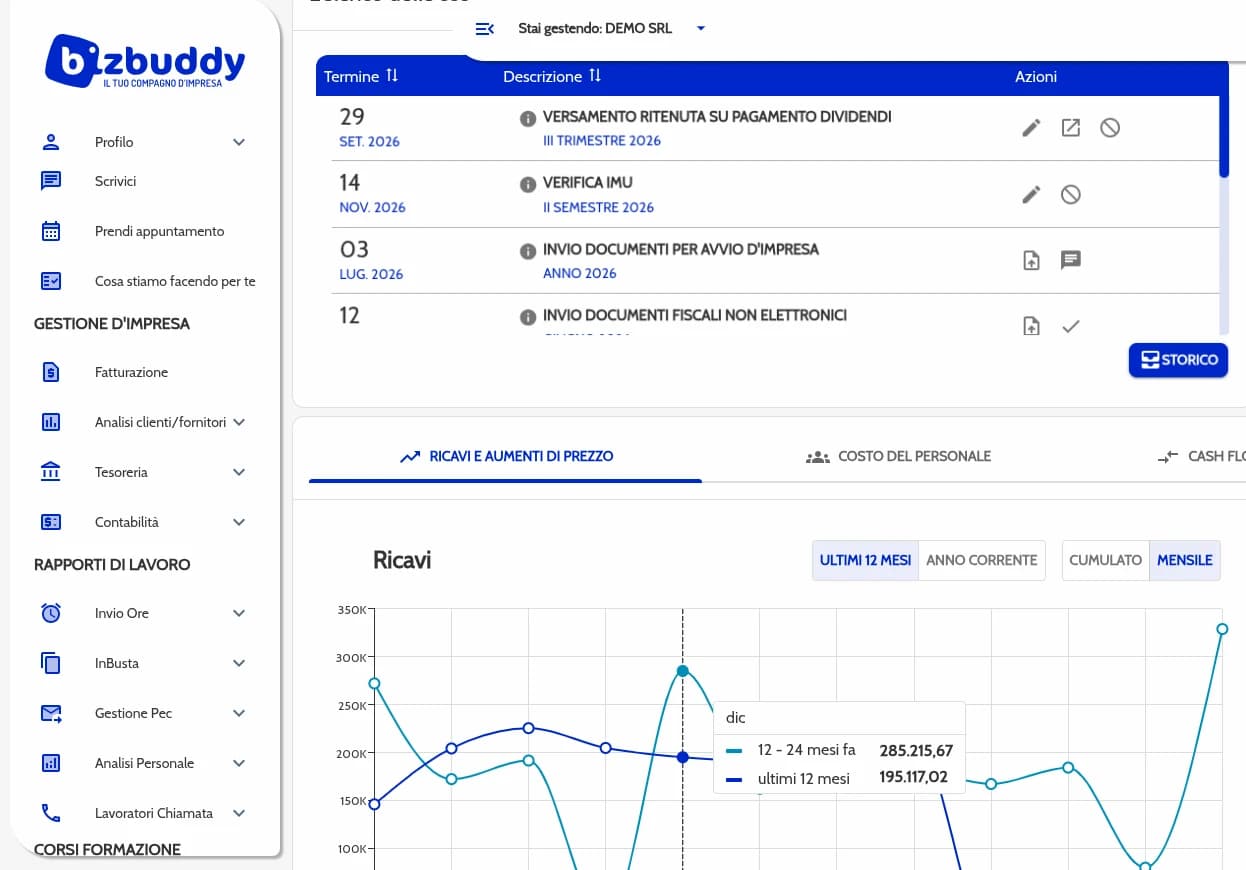Expand the Analisi Personale chevron
The image size is (1246, 870).
(x=239, y=763)
